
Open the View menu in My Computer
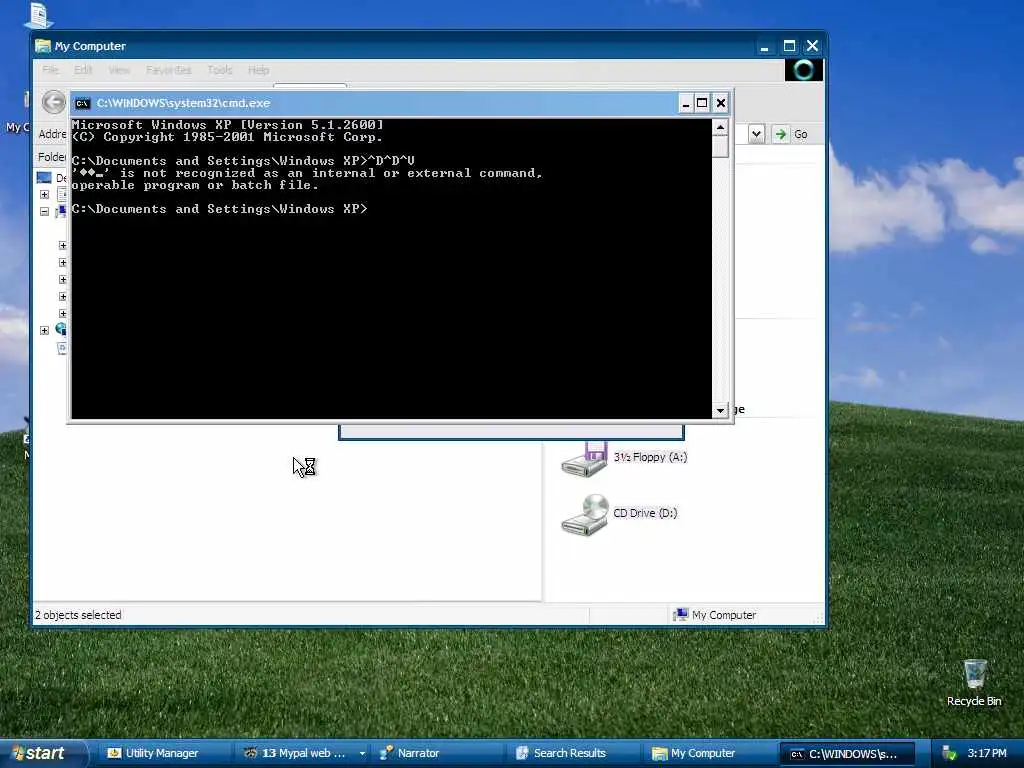(x=119, y=70)
